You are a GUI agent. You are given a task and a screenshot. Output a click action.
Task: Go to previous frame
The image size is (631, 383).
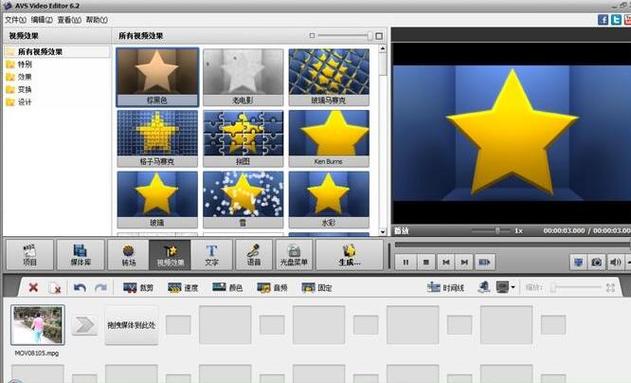(445, 262)
